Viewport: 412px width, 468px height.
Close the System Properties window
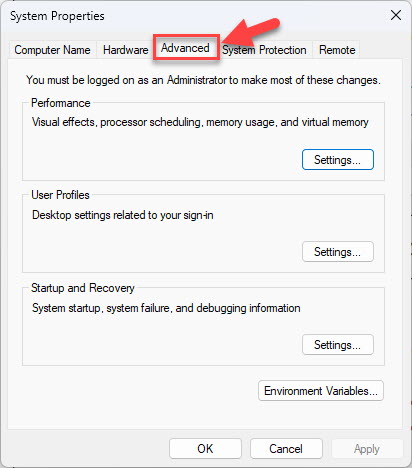click(x=396, y=15)
